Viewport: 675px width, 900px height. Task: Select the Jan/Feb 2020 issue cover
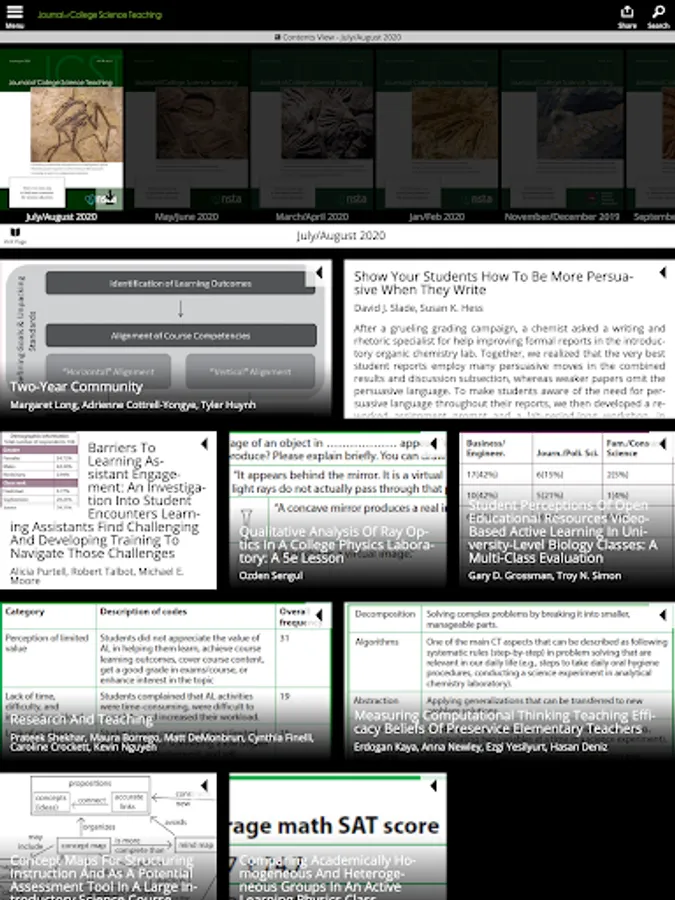pos(437,129)
